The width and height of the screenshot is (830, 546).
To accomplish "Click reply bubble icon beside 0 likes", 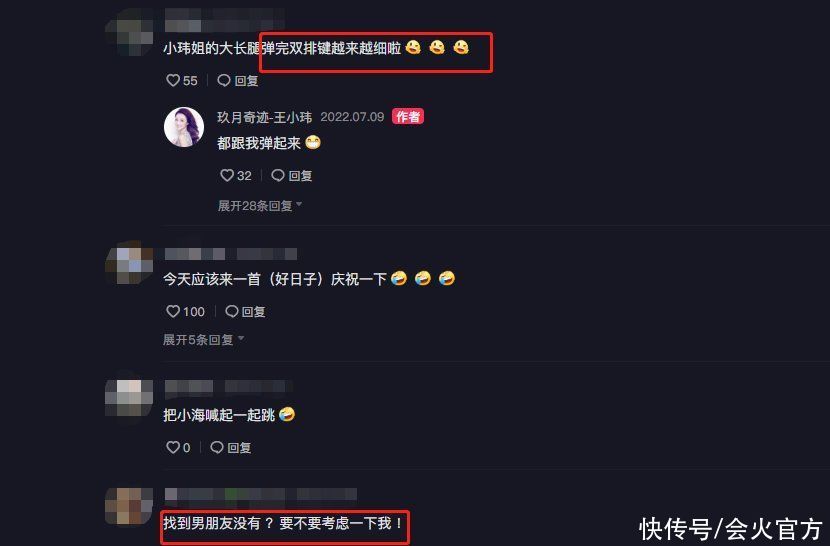I will (216, 447).
